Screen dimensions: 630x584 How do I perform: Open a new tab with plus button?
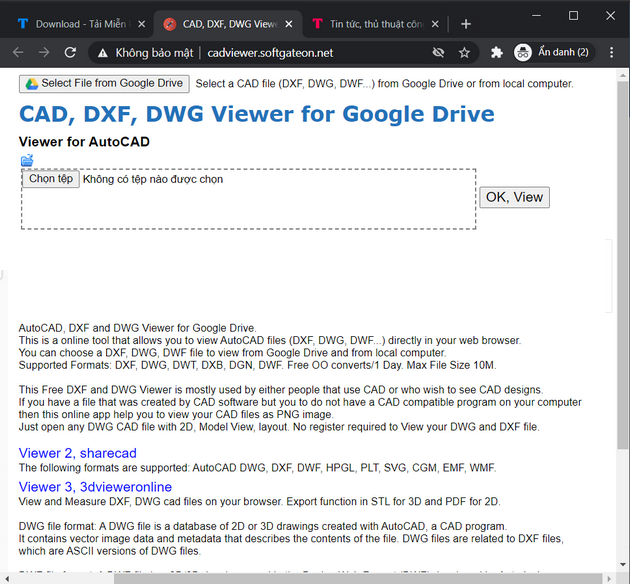pos(466,24)
